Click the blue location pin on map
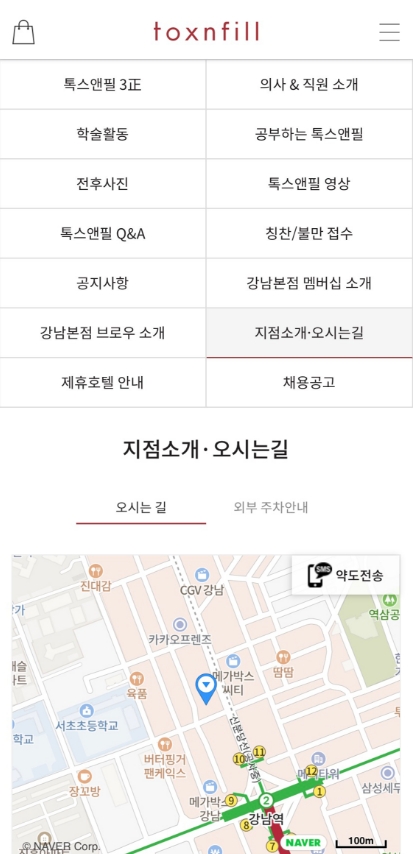The image size is (413, 854). [206, 688]
